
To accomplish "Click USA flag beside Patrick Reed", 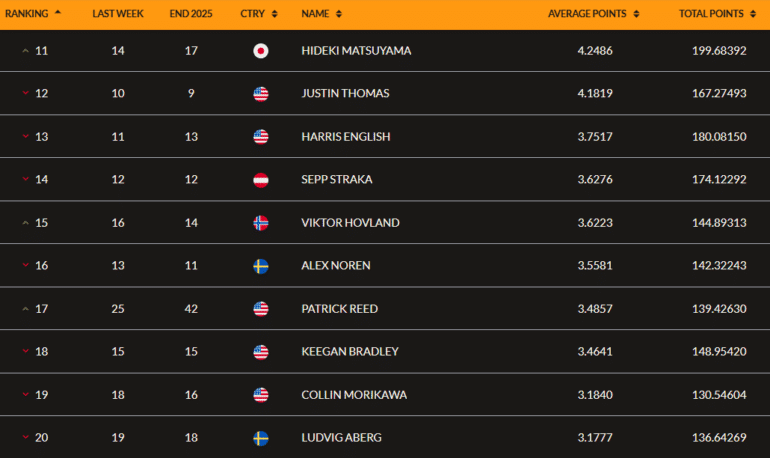I will coord(261,309).
